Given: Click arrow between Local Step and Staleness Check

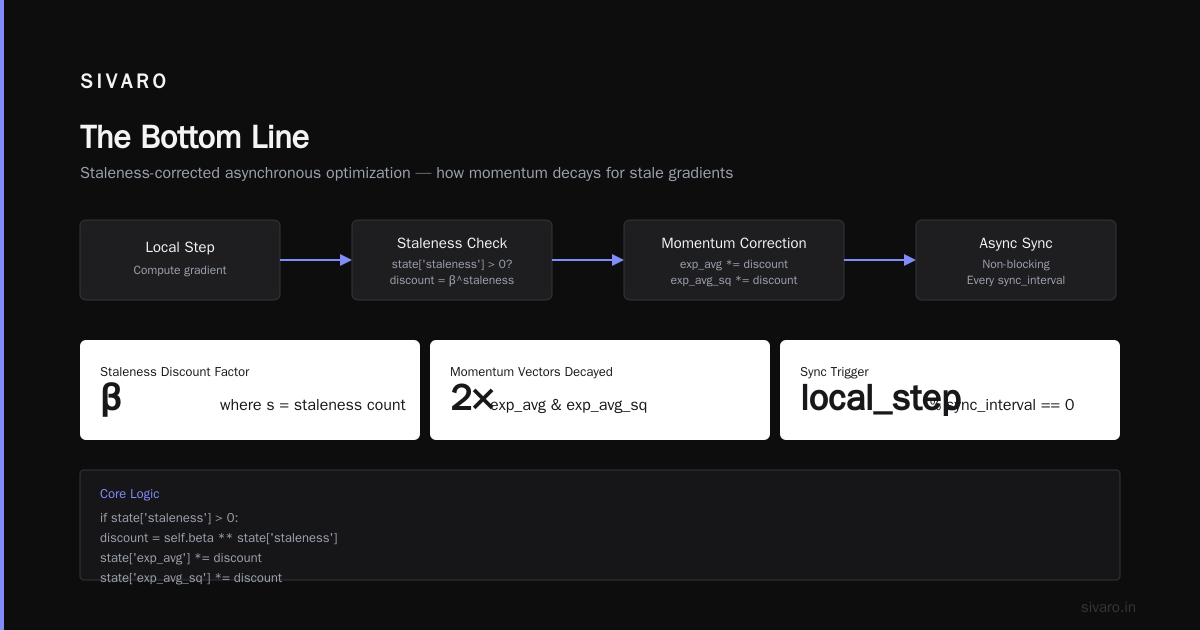Looking at the screenshot, I should pyautogui.click(x=316, y=260).
